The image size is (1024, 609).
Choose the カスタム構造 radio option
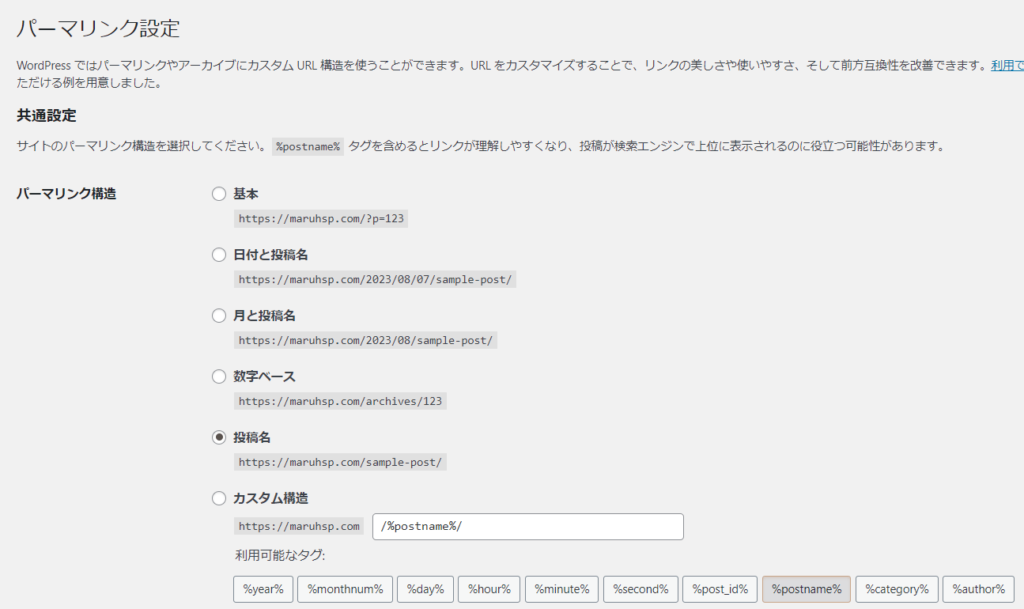pos(219,499)
